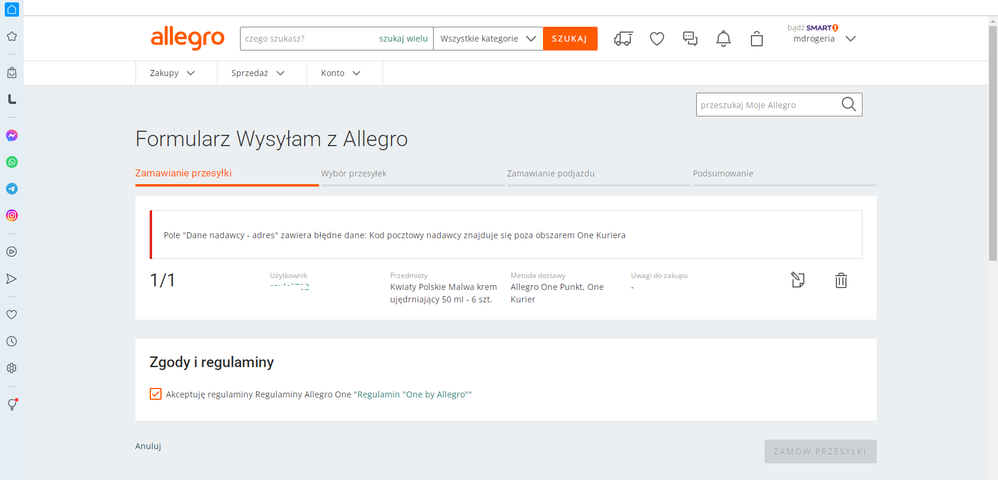Open the user name link under Użytkownik
998x480 pixels.
click(290, 287)
